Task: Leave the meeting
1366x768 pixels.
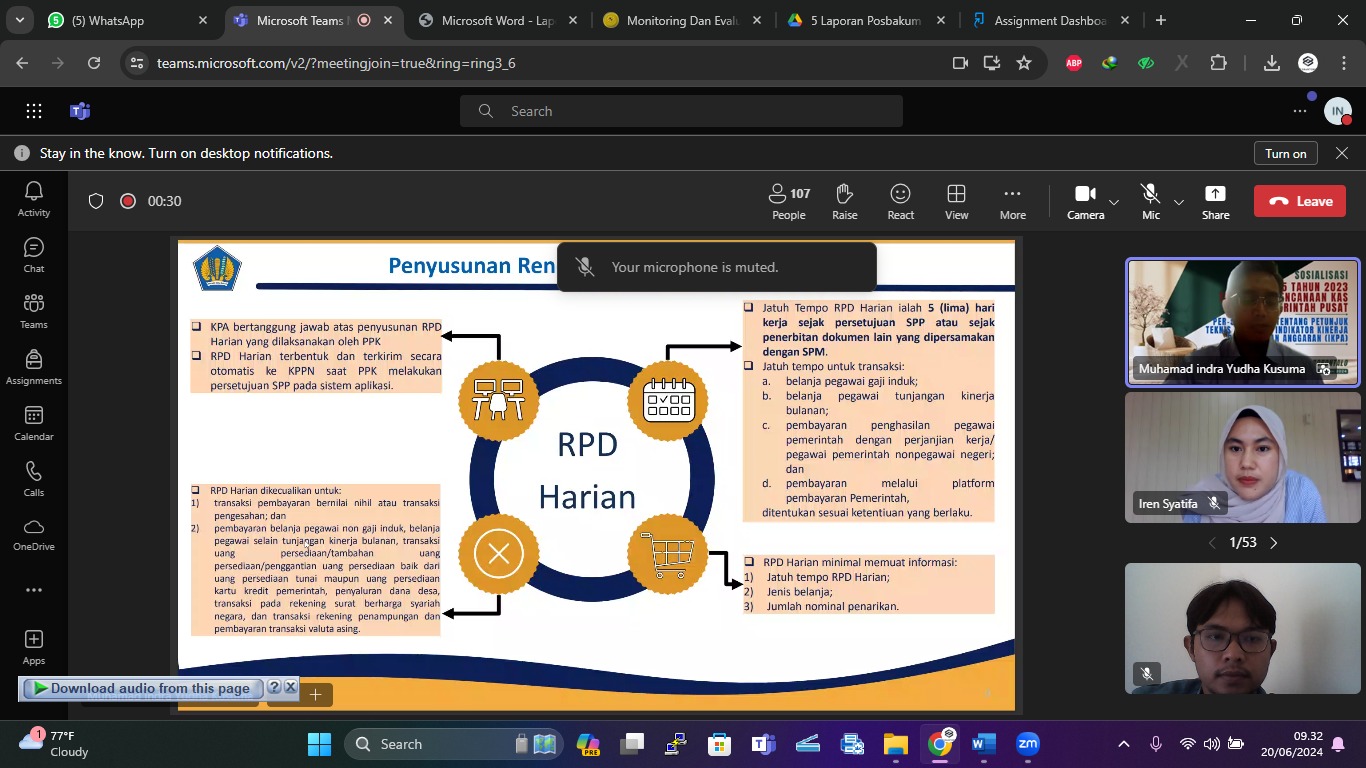Action: tap(1300, 201)
